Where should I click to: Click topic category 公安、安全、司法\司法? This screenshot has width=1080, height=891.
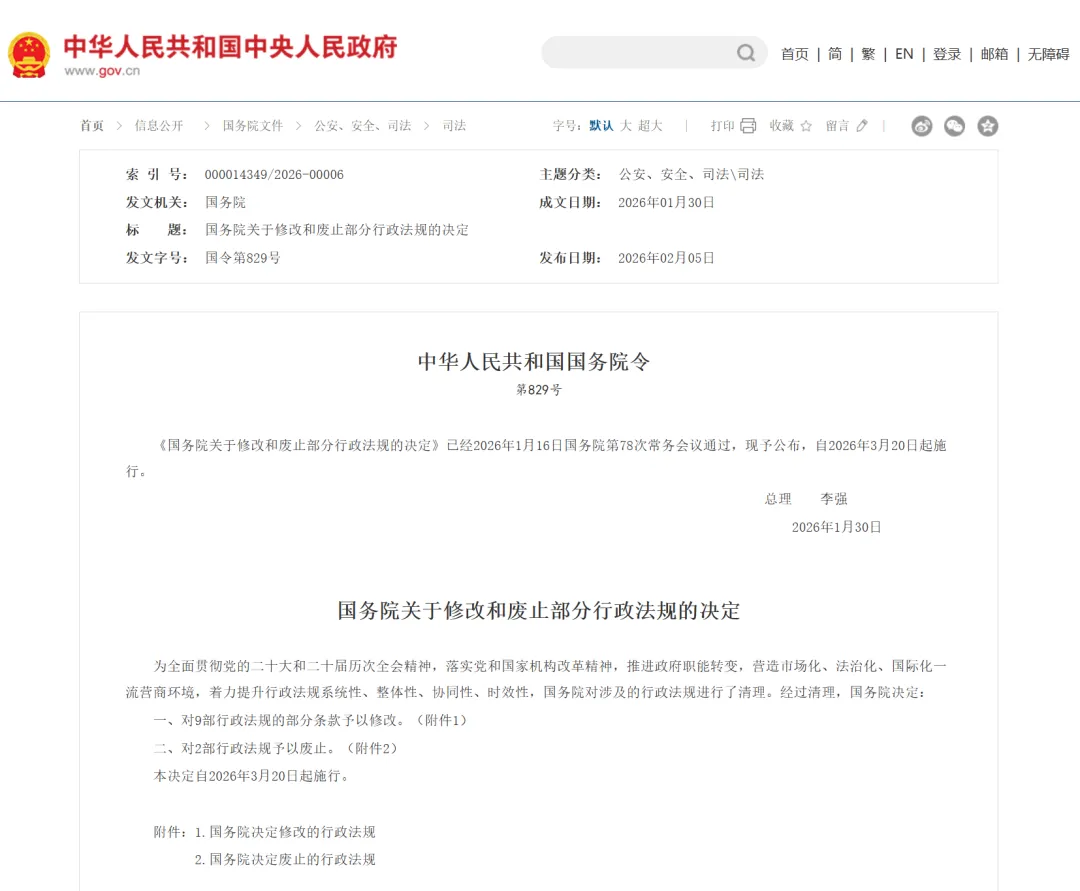[691, 174]
